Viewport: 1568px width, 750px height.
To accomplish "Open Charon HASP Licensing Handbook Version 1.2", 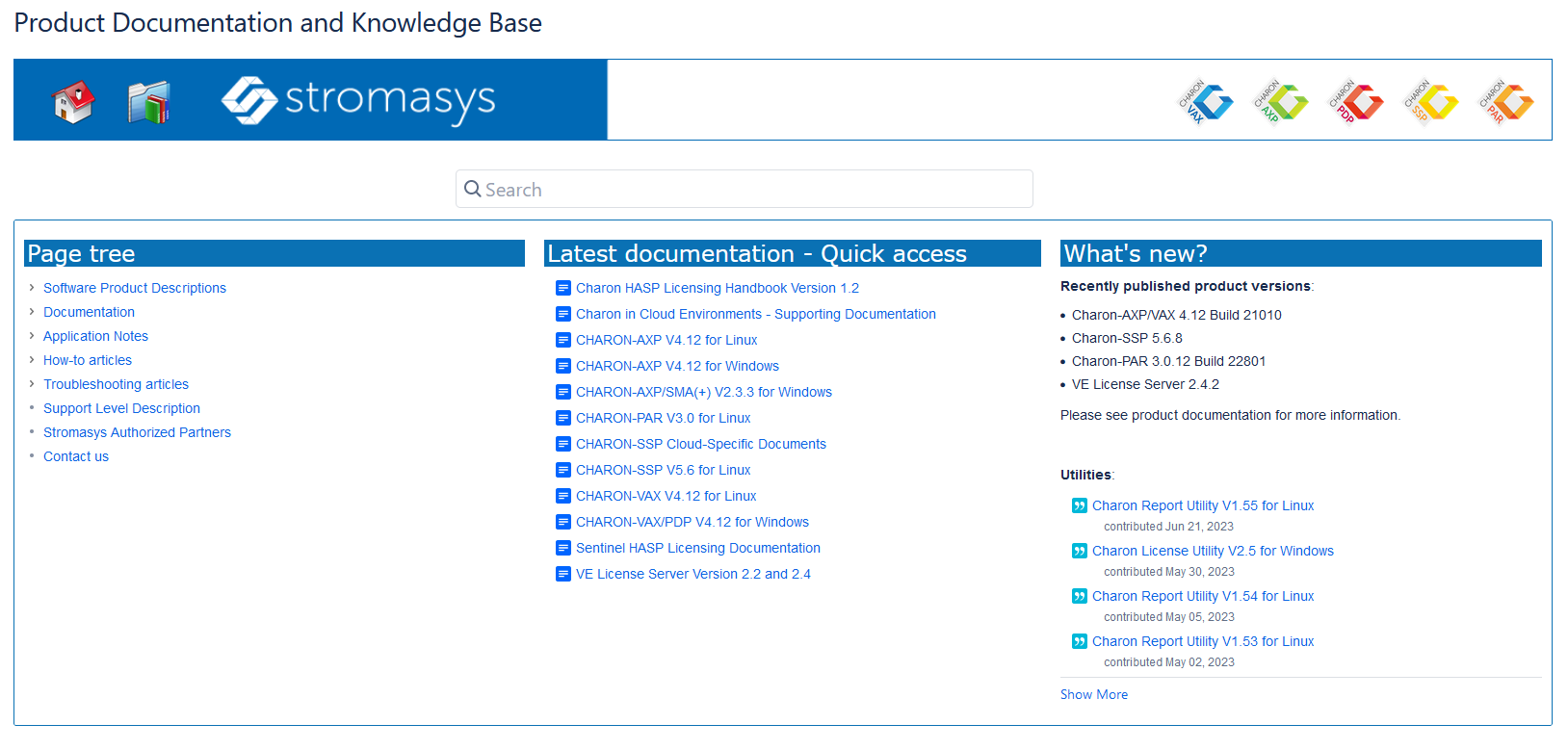I will pos(718,288).
